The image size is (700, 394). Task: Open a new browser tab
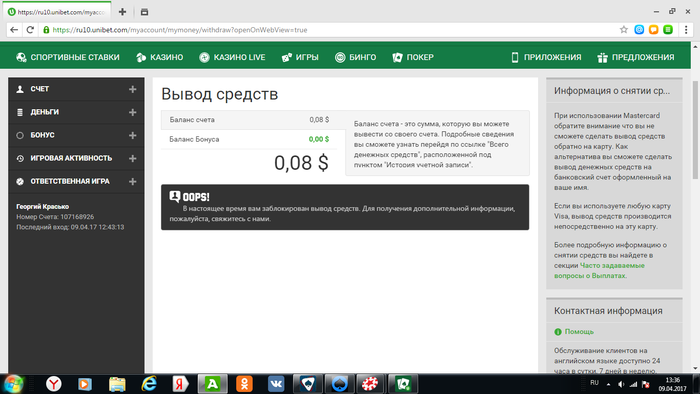[x=122, y=12]
